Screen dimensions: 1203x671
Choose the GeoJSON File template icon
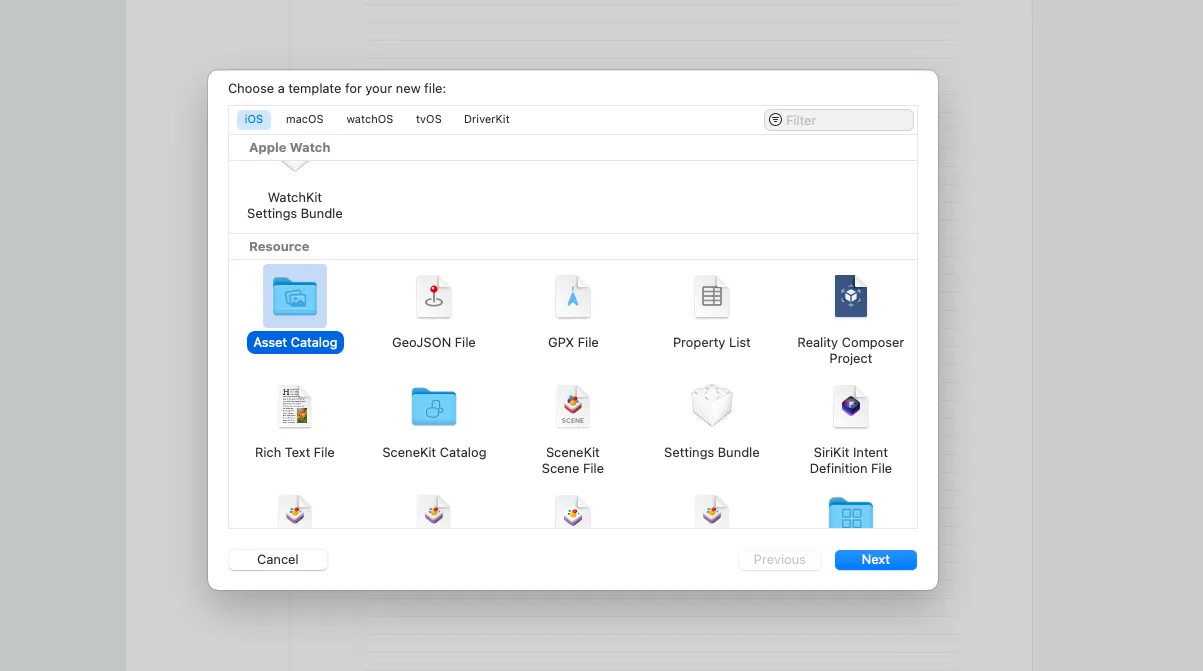[x=434, y=297]
